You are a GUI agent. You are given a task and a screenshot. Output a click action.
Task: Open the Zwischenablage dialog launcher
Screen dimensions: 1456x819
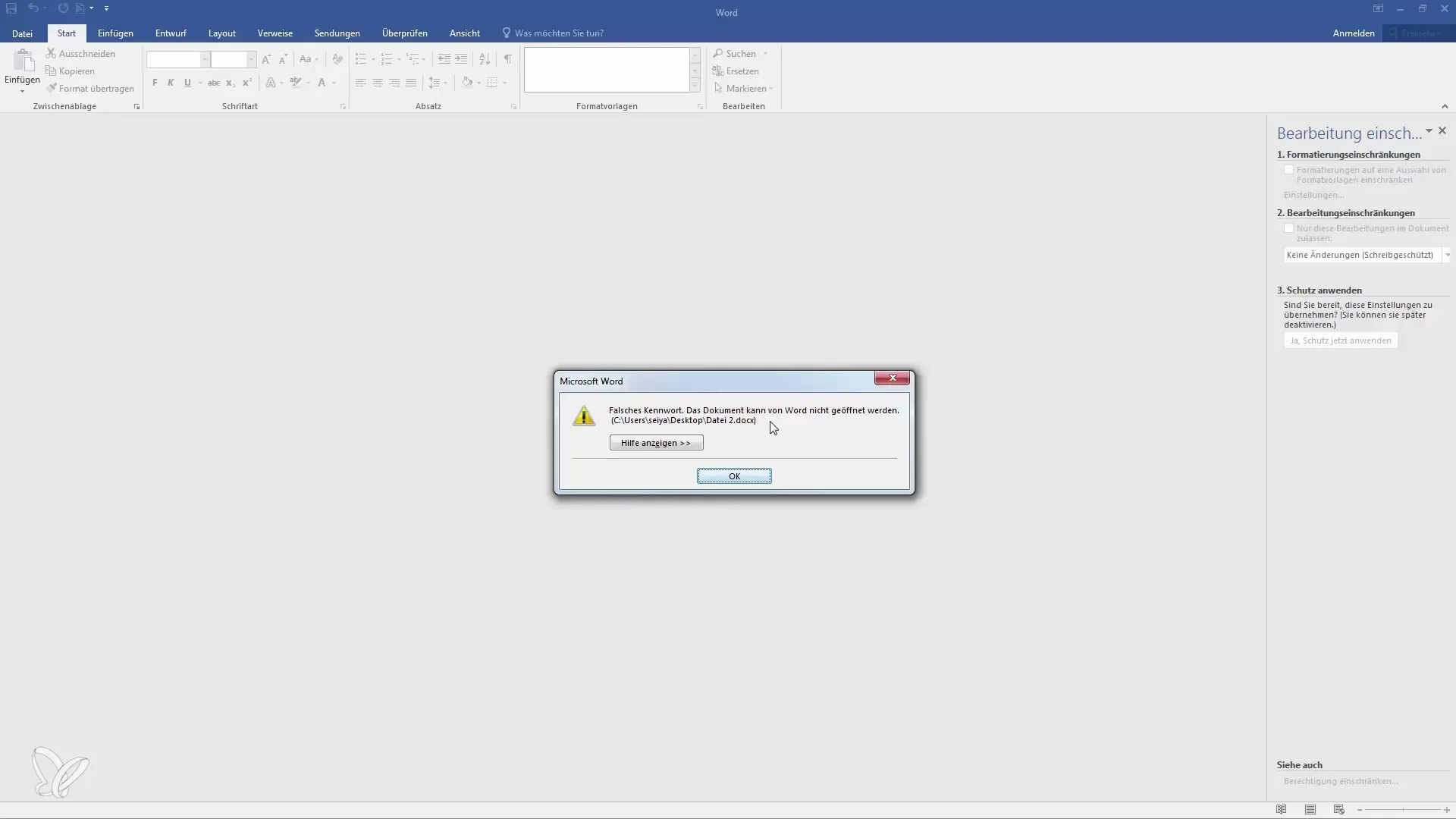tap(136, 107)
